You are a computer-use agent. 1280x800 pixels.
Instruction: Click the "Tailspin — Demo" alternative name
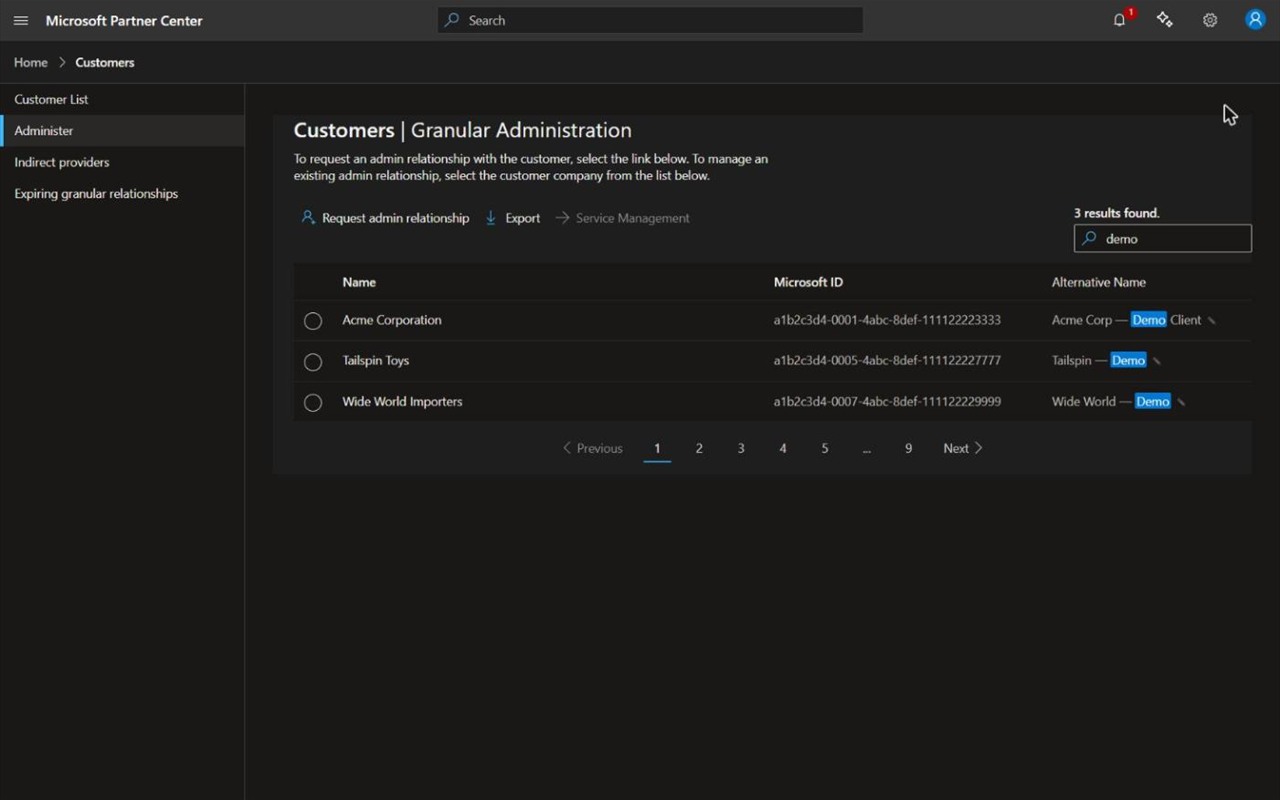pyautogui.click(x=1099, y=360)
